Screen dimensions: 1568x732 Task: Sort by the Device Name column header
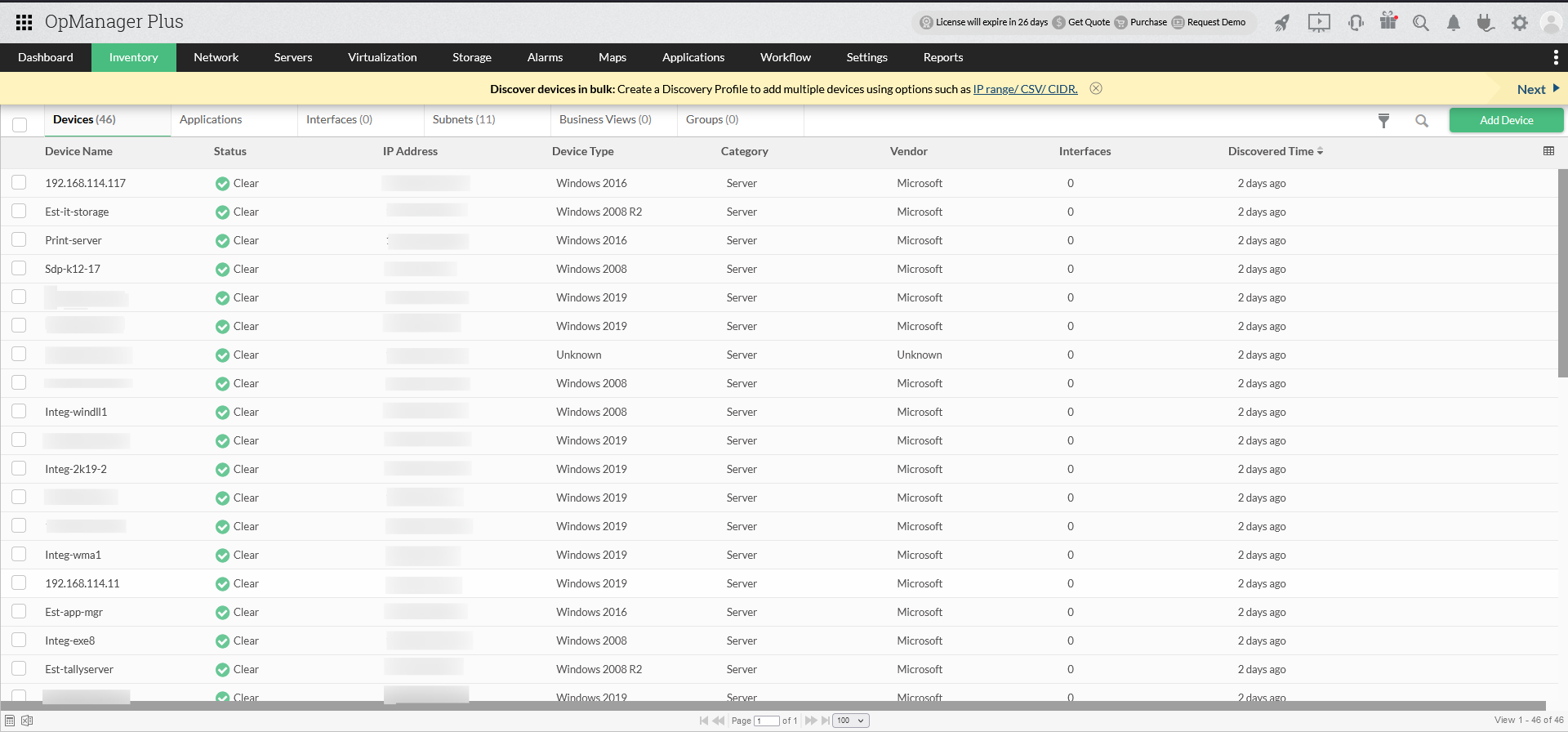[78, 151]
